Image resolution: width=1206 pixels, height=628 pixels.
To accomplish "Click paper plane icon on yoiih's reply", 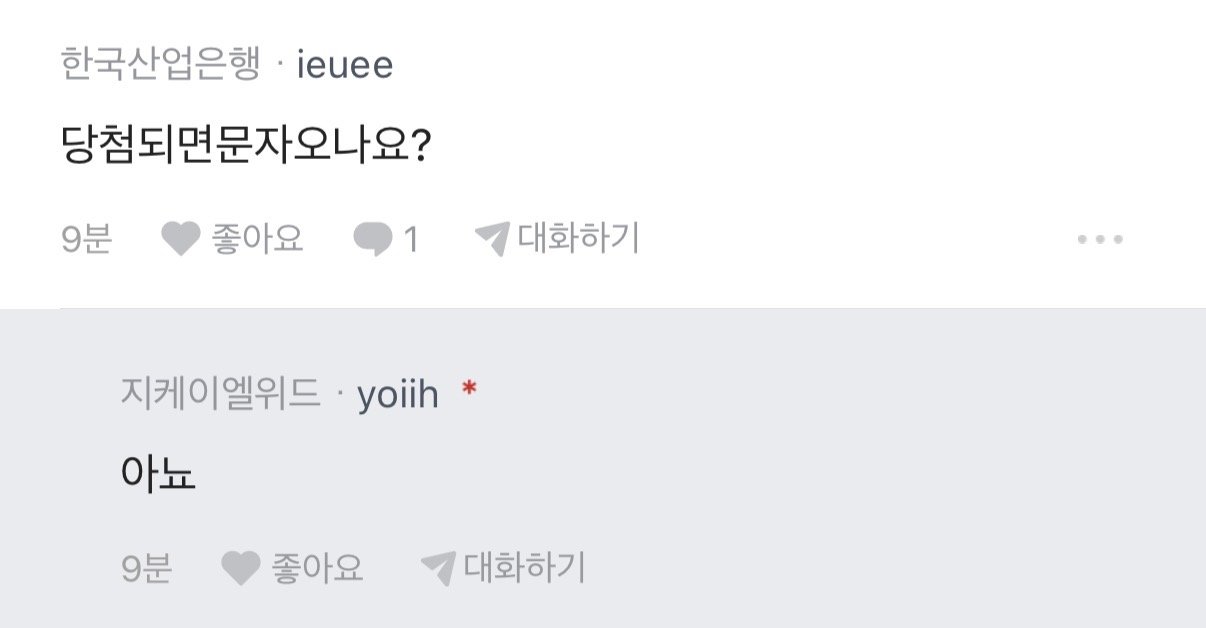I will pos(438,569).
